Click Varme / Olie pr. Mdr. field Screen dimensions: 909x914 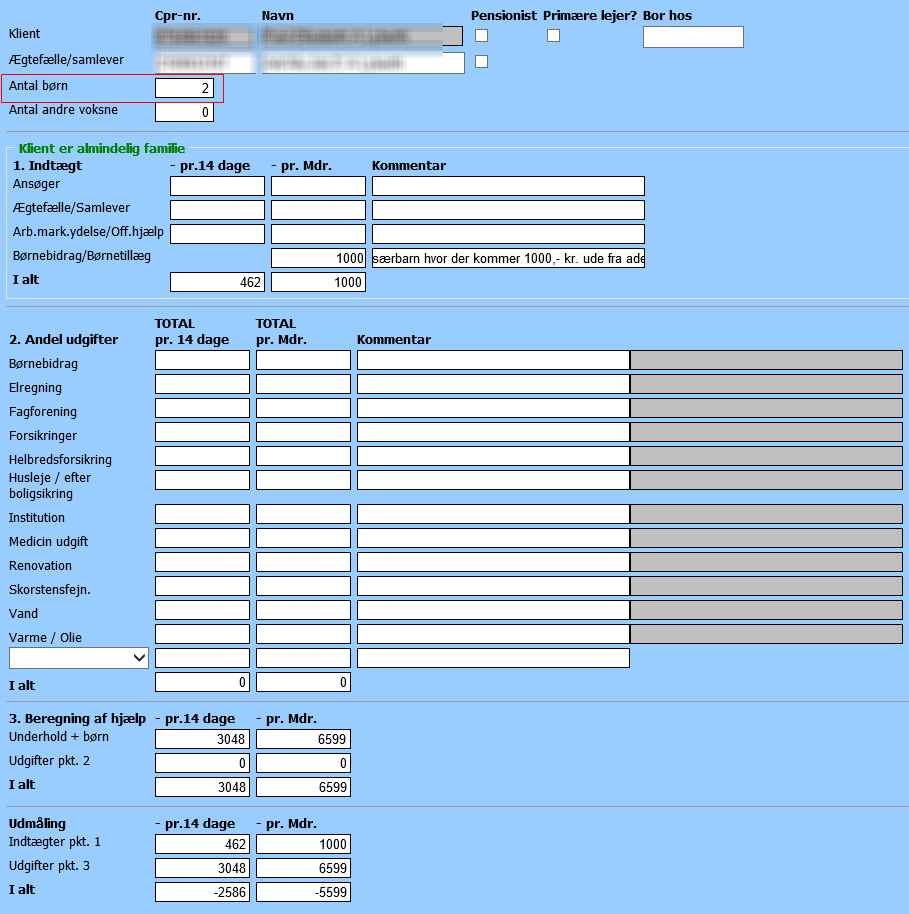point(303,634)
